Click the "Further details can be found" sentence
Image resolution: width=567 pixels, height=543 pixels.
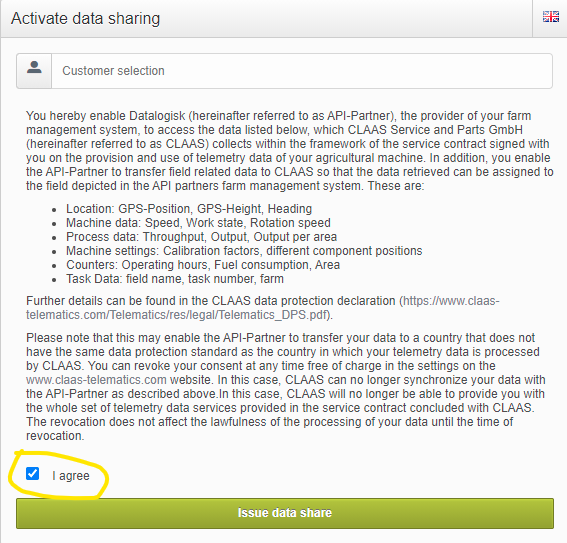point(263,308)
